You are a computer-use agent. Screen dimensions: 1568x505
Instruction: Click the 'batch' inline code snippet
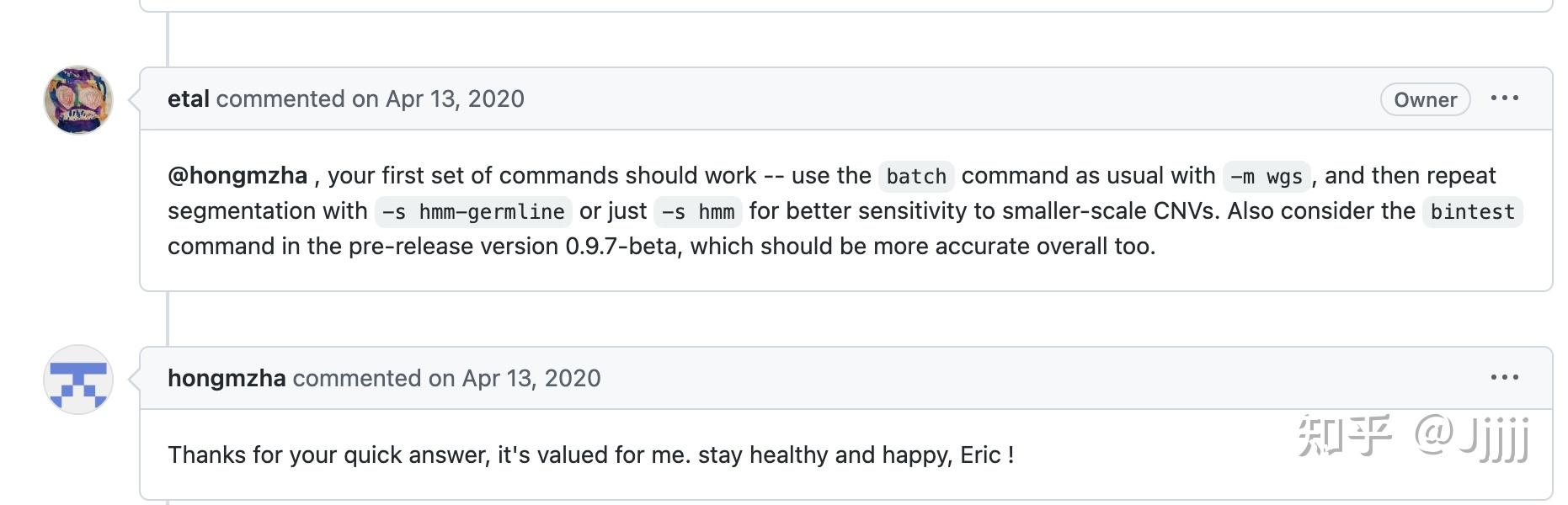916,177
